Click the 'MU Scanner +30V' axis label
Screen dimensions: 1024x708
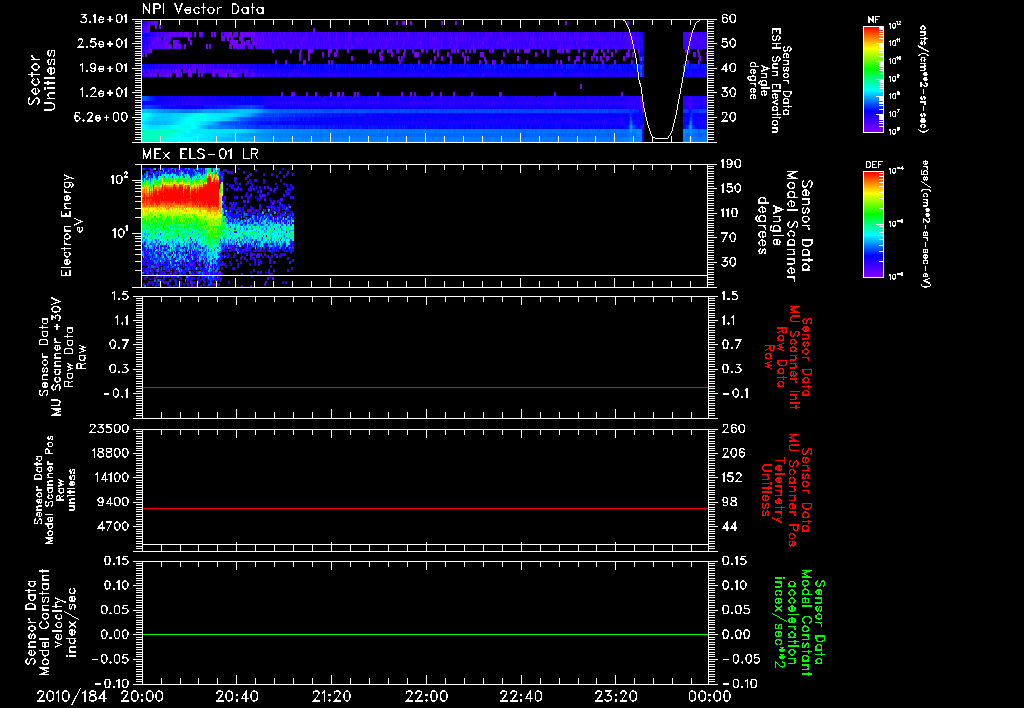pyautogui.click(x=57, y=357)
